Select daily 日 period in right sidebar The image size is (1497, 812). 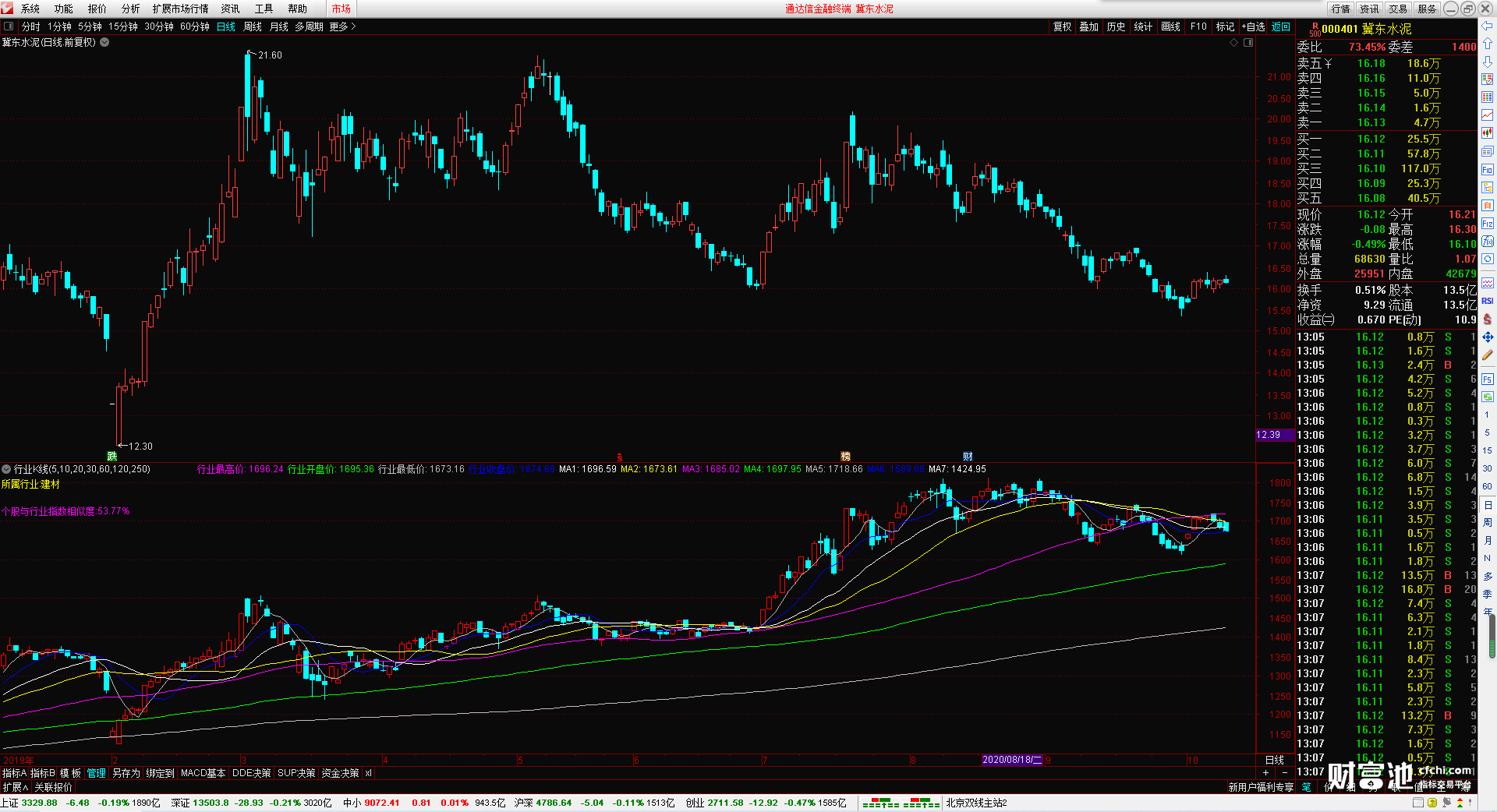tap(1488, 505)
